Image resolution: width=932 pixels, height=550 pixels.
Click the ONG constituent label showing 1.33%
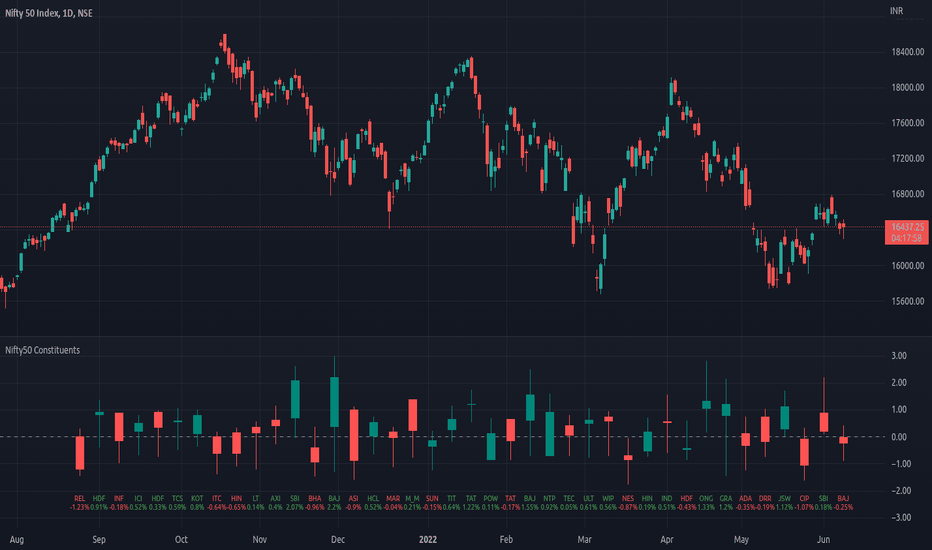pyautogui.click(x=706, y=503)
